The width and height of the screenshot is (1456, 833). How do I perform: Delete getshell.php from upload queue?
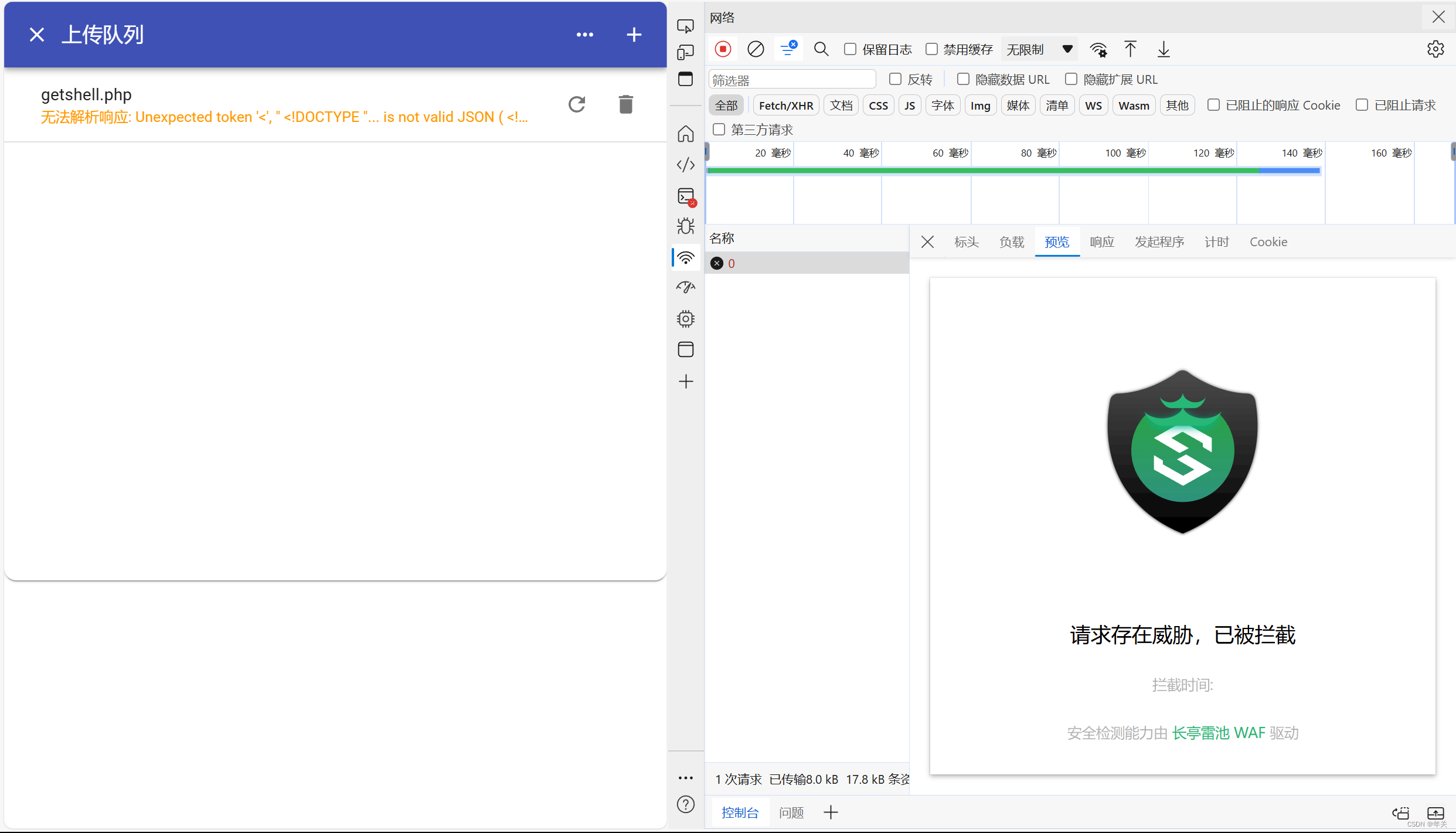[x=625, y=104]
